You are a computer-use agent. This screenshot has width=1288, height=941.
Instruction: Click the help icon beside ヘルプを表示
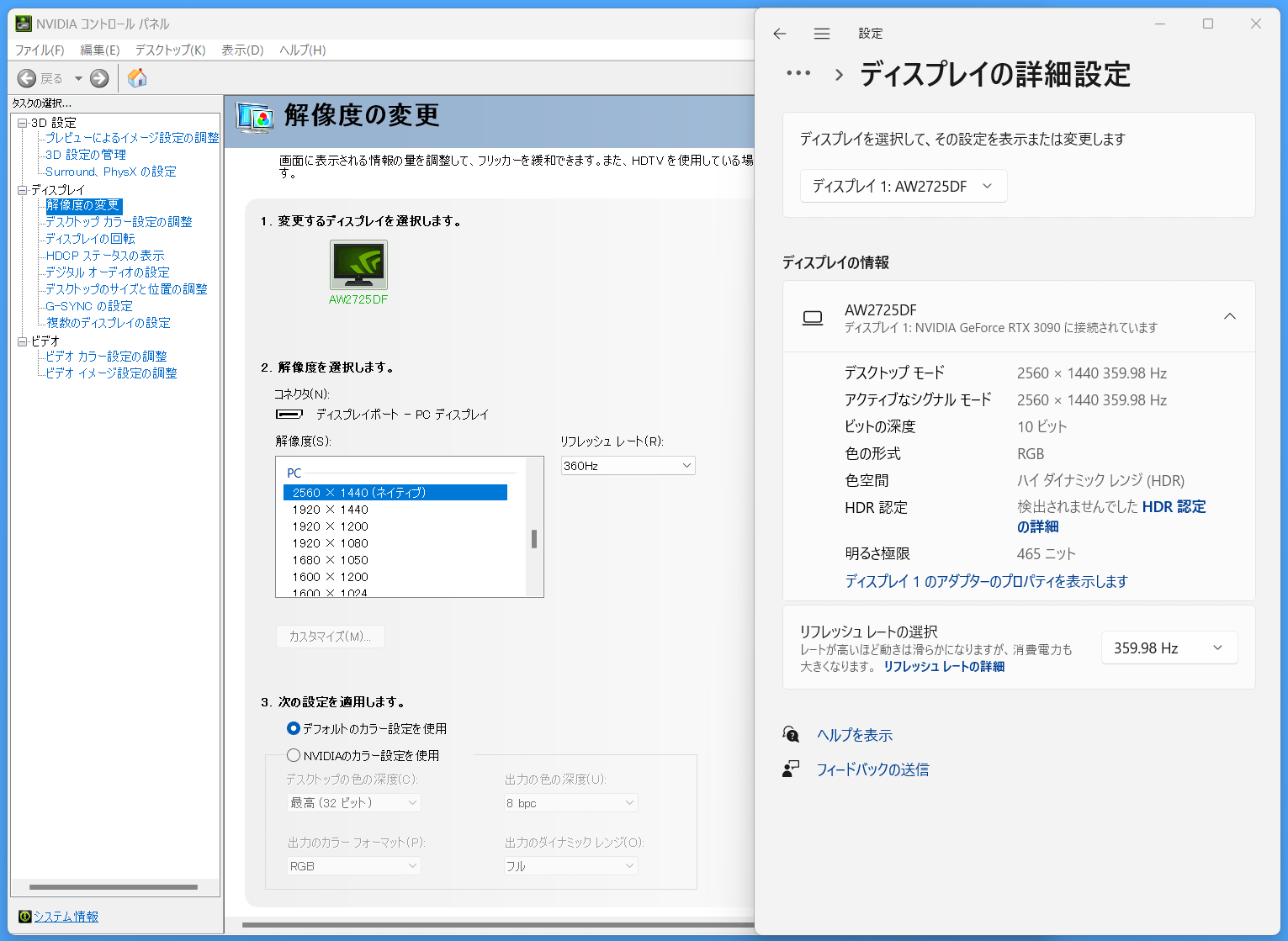[x=791, y=735]
